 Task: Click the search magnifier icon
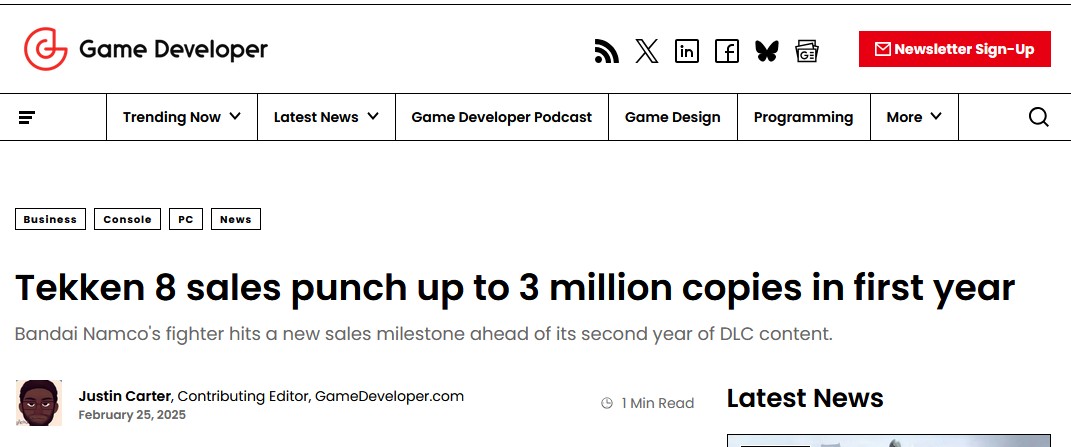click(1038, 117)
